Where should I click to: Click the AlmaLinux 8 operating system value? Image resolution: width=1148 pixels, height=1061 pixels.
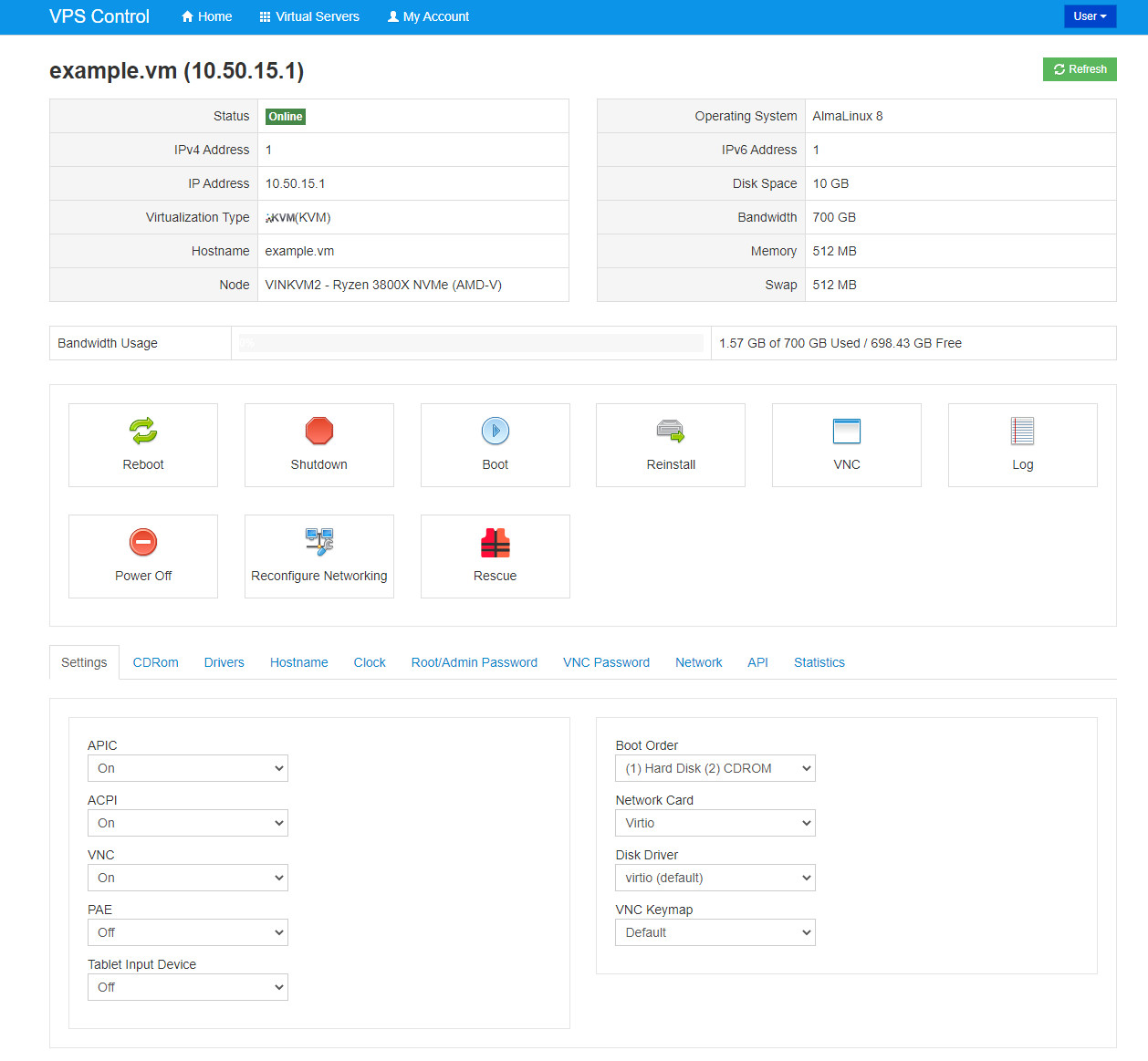pyautogui.click(x=848, y=116)
